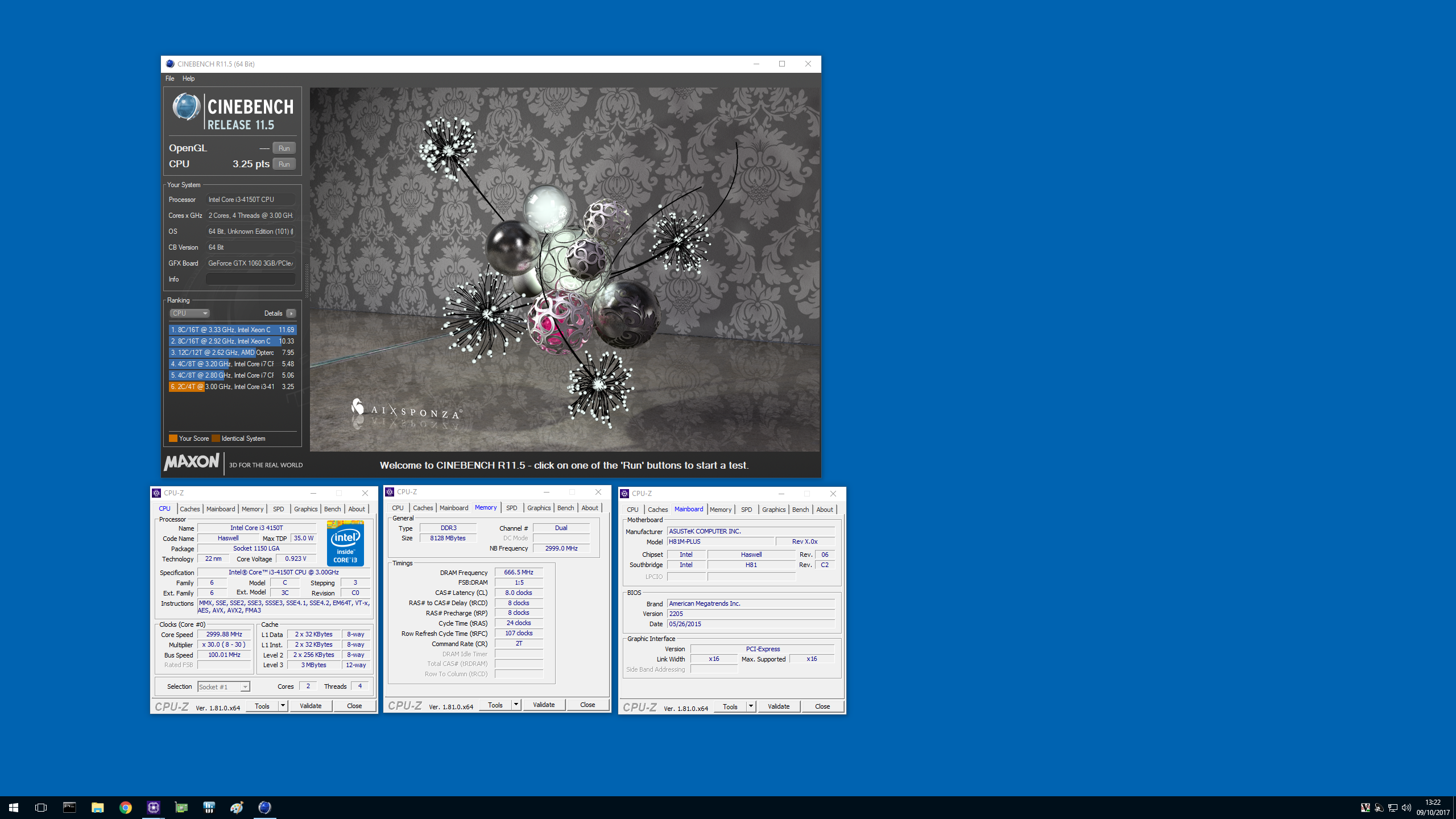The image size is (1456, 819).
Task: Switch to CPU-Z via its purple taskbar icon
Action: click(154, 807)
